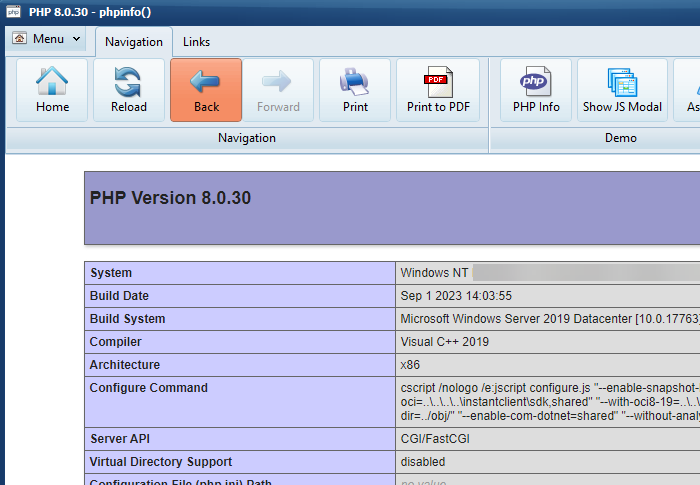Open the Menu dropdown
This screenshot has width=700, height=485.
coord(46,39)
